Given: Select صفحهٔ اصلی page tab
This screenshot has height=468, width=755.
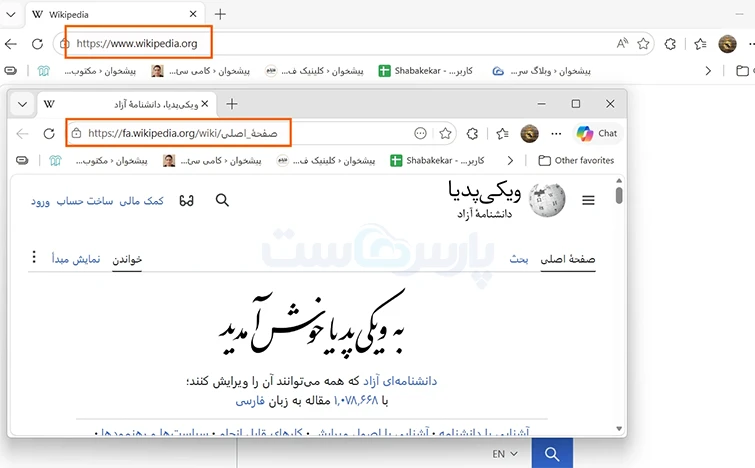Looking at the screenshot, I should (568, 260).
